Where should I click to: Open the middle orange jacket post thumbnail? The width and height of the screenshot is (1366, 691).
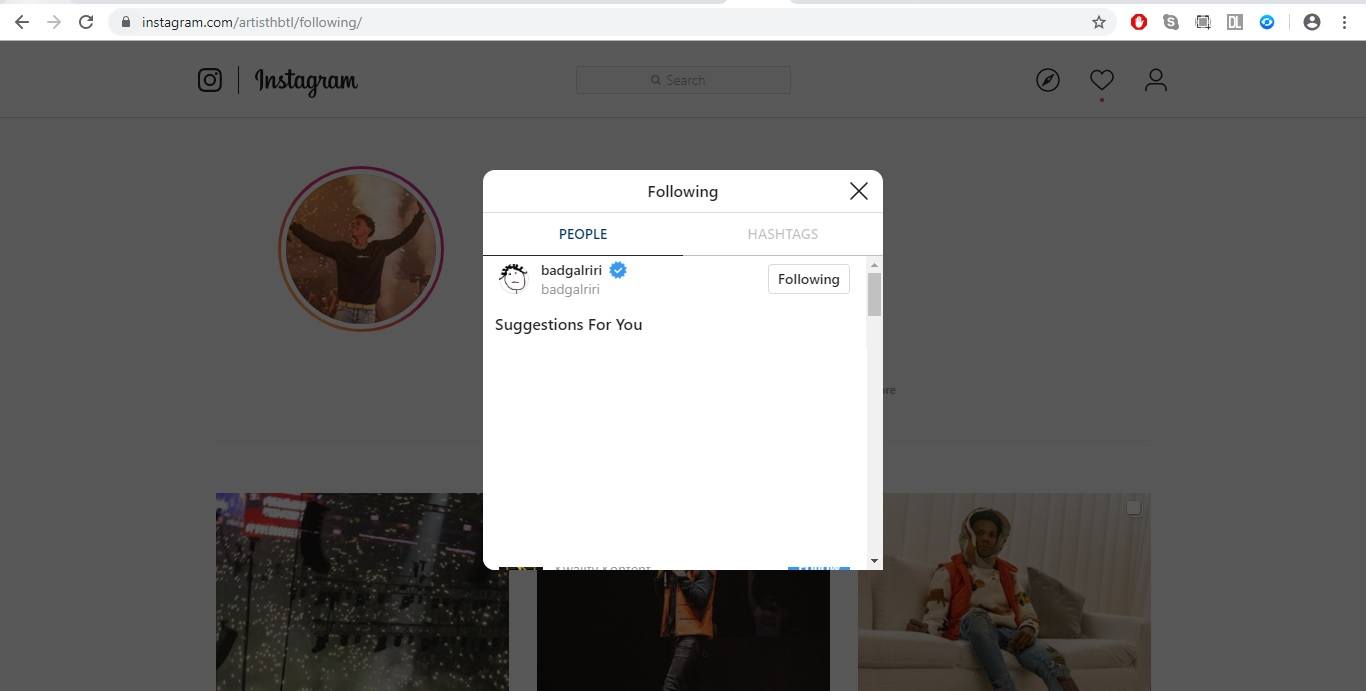[x=683, y=631]
